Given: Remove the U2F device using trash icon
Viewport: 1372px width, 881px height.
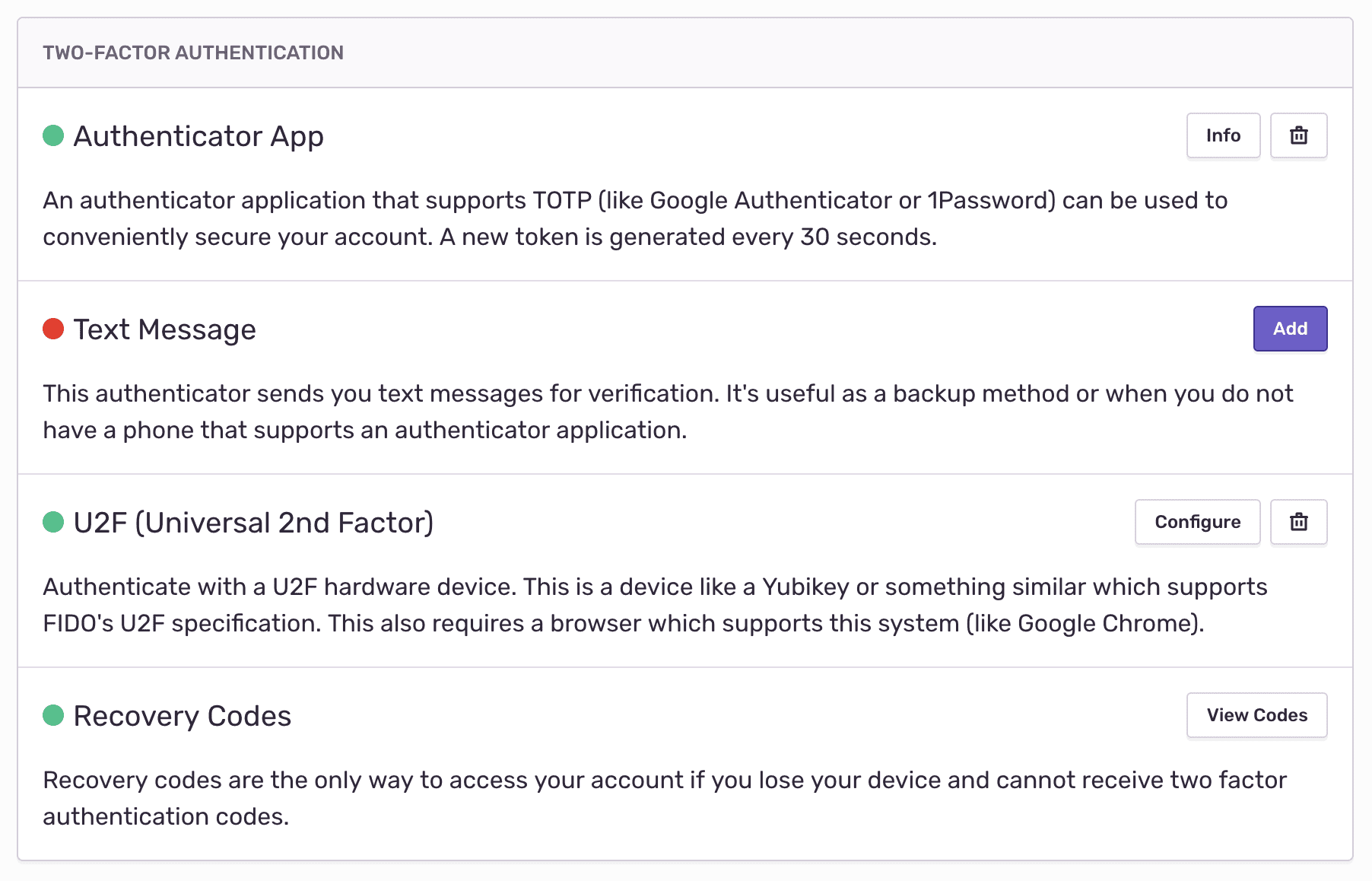Looking at the screenshot, I should [x=1298, y=522].
